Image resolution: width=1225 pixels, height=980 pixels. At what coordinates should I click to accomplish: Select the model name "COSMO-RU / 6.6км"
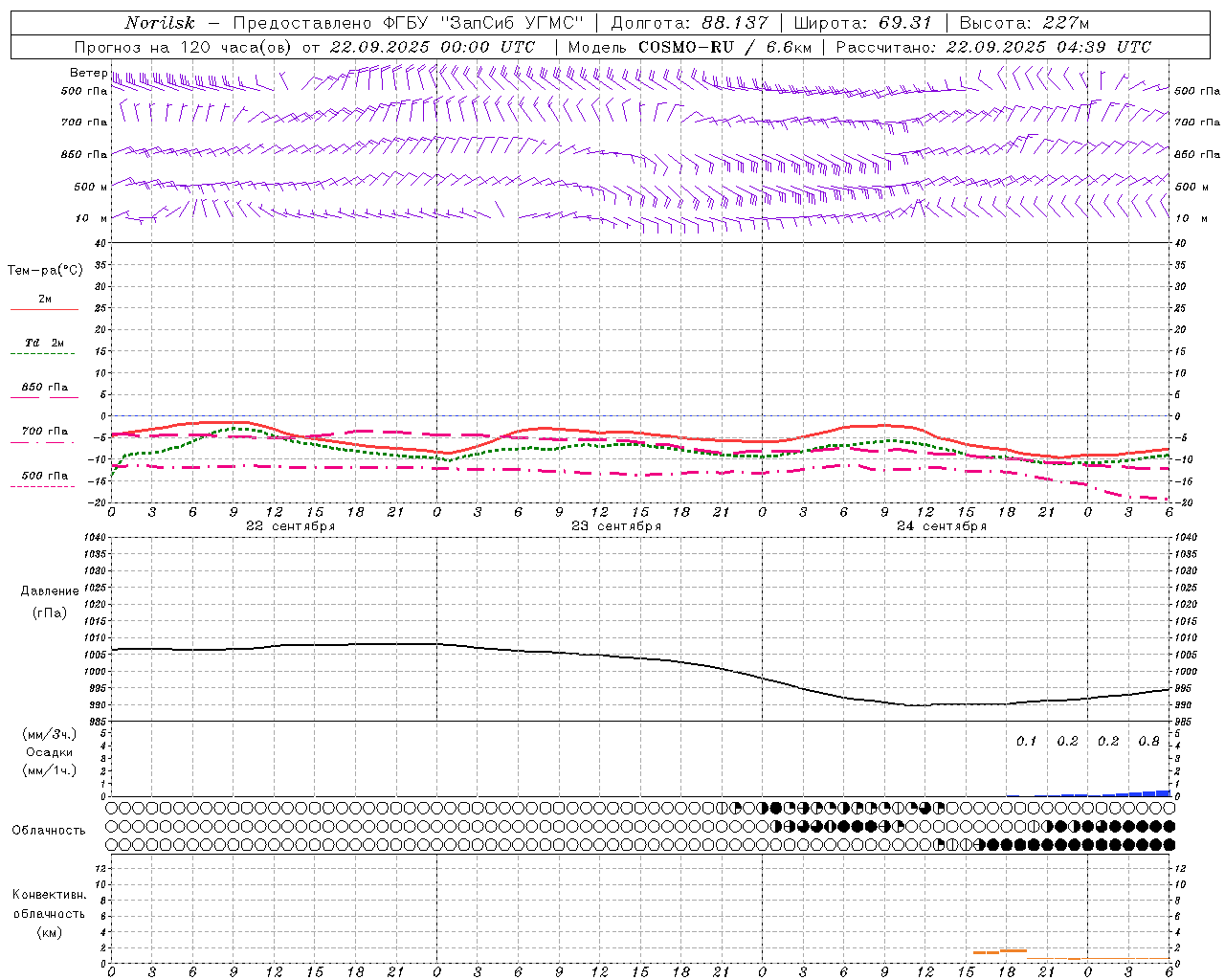click(x=725, y=47)
